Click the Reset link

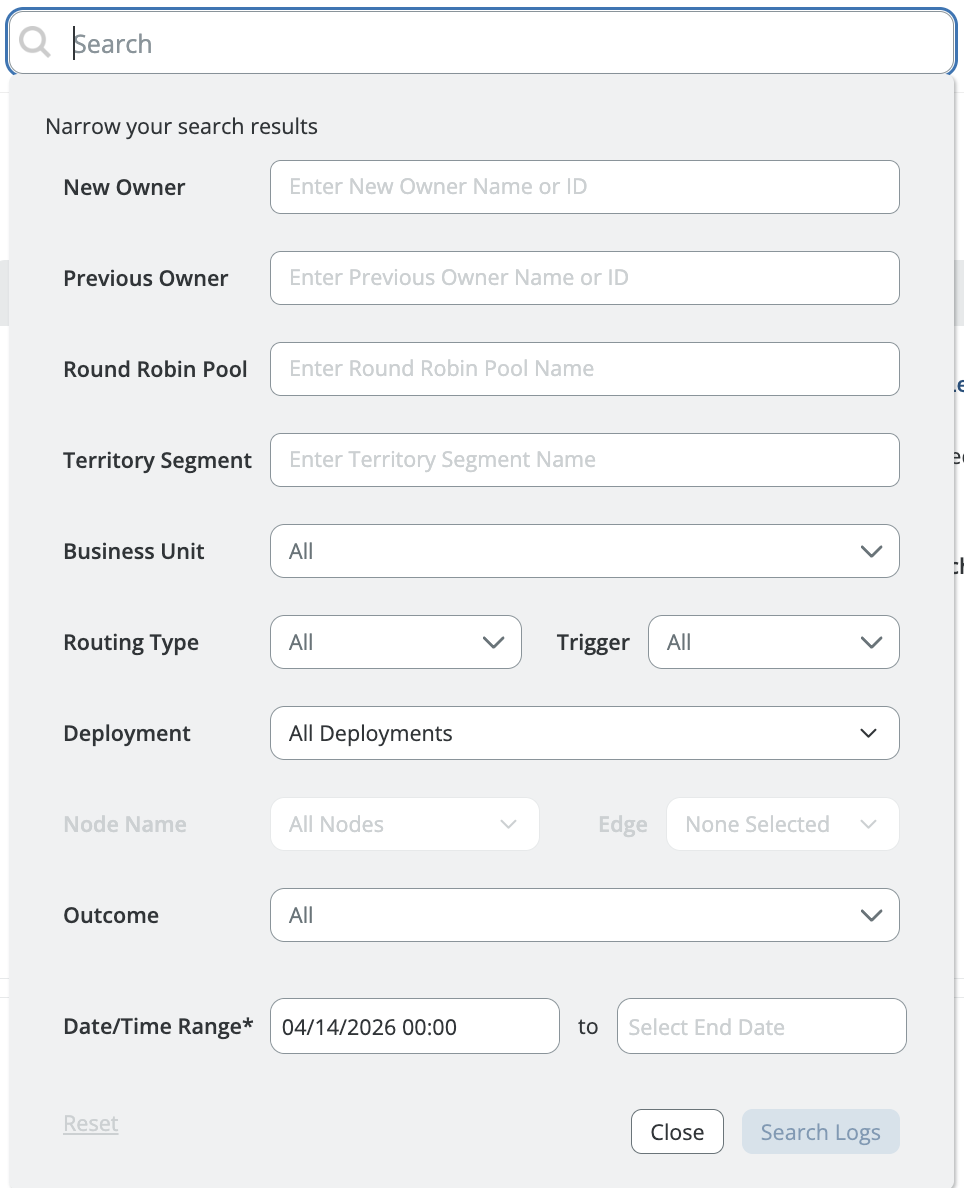click(x=91, y=1123)
